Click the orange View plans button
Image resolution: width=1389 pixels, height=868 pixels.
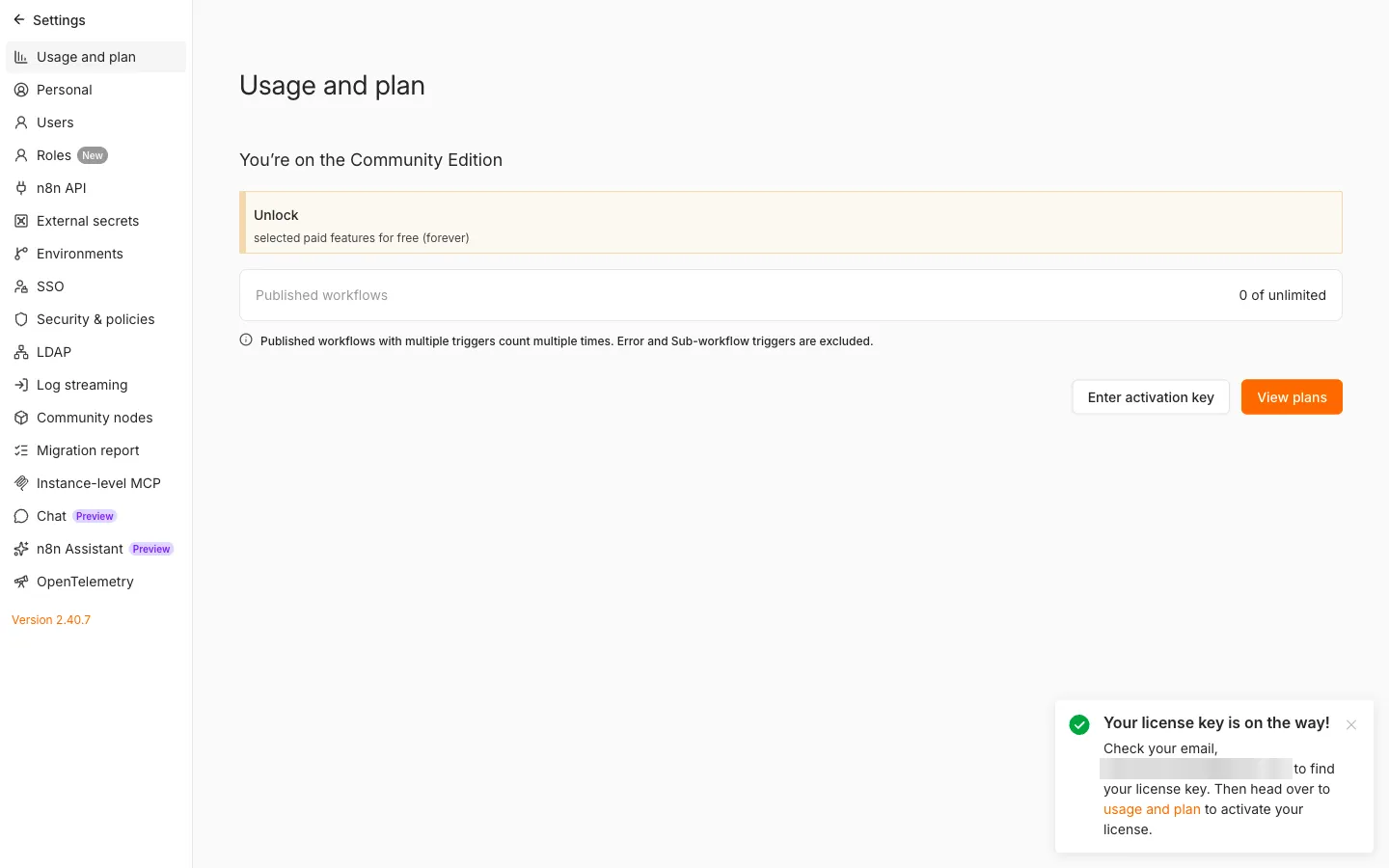1292,397
